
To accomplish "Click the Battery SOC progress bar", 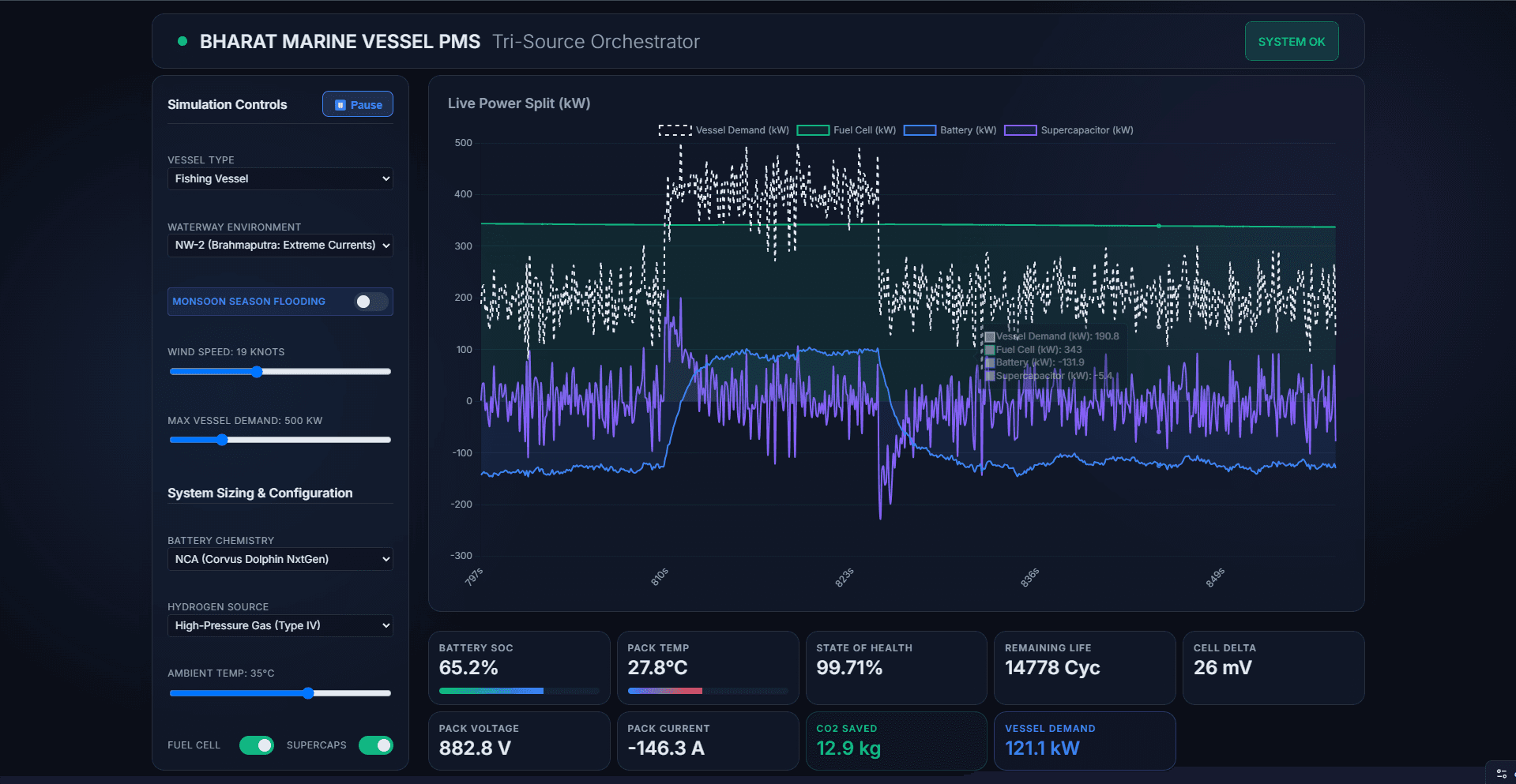I will (519, 691).
